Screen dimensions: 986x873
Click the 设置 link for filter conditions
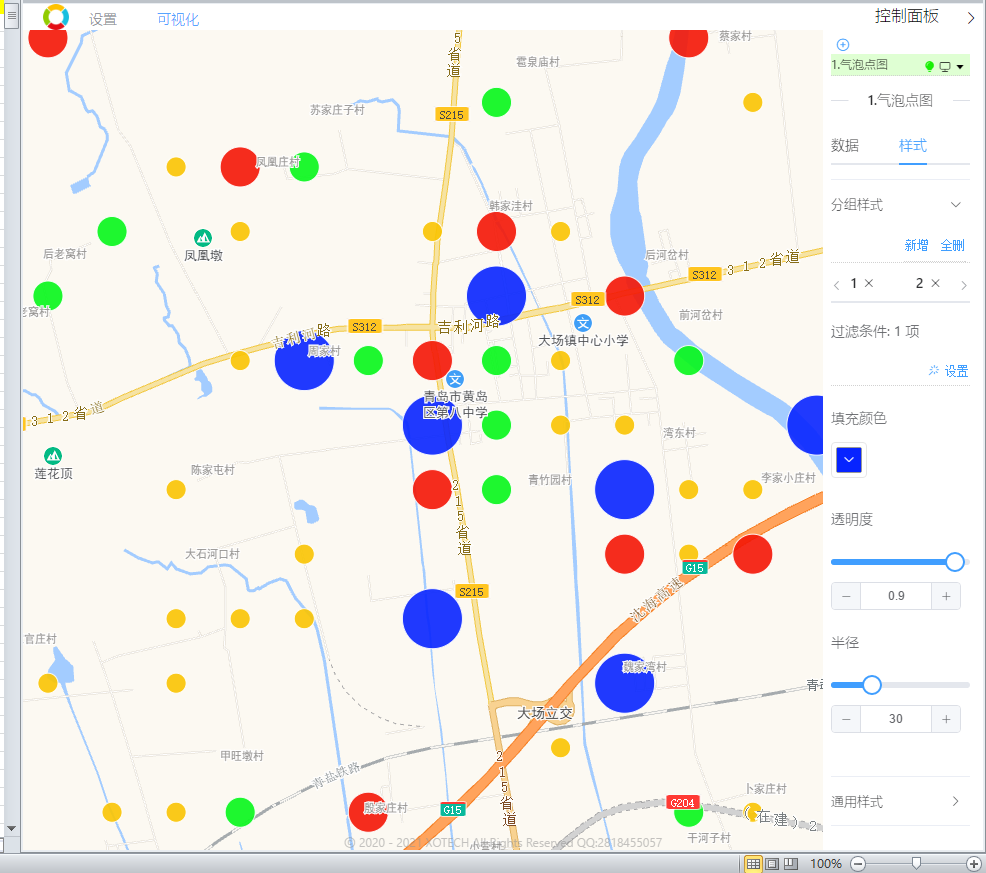pos(949,371)
